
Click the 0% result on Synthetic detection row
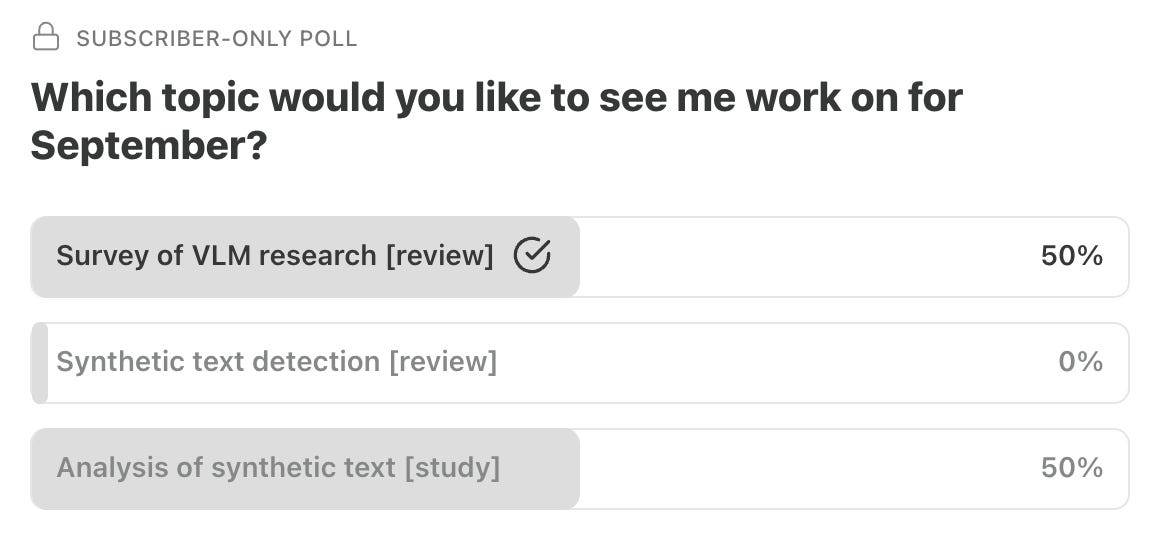pyautogui.click(x=1080, y=362)
